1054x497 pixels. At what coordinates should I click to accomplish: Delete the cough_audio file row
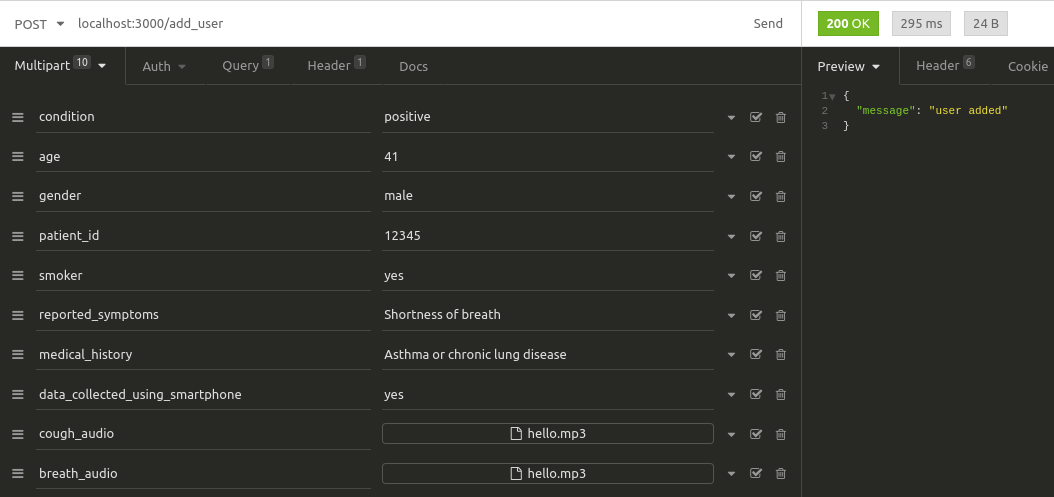point(781,434)
